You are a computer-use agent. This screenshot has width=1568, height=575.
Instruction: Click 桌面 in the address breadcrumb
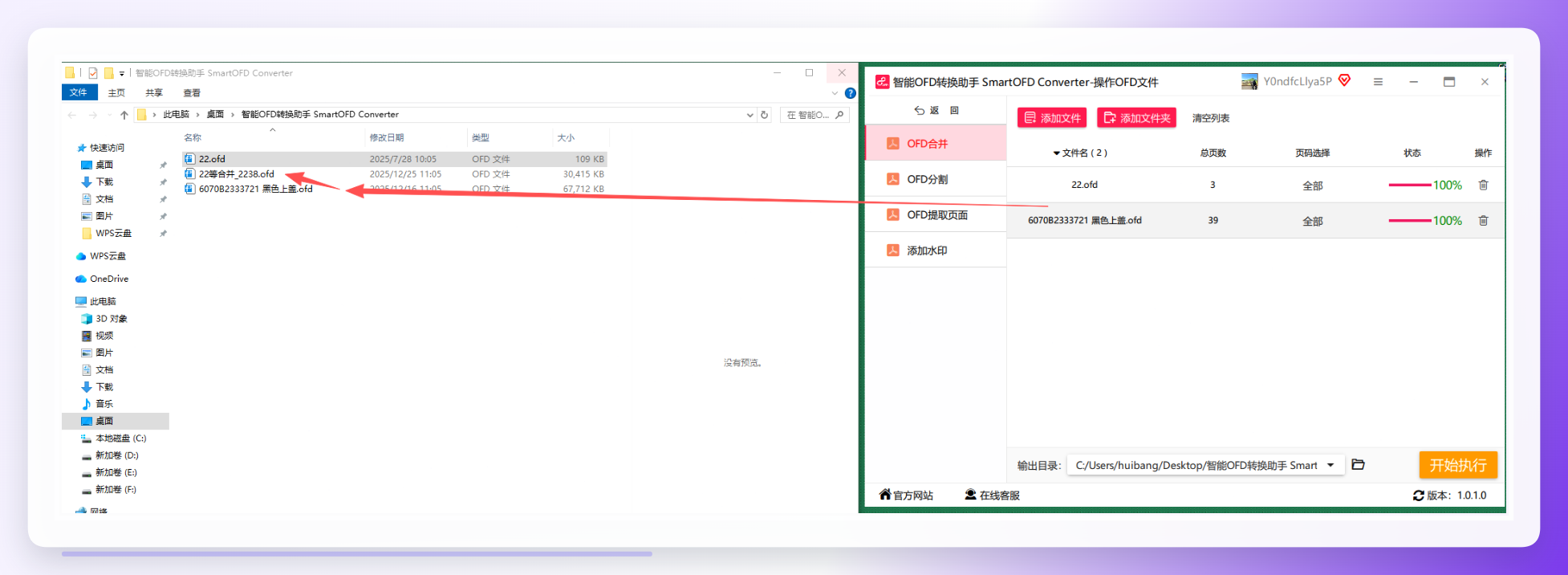coord(215,115)
